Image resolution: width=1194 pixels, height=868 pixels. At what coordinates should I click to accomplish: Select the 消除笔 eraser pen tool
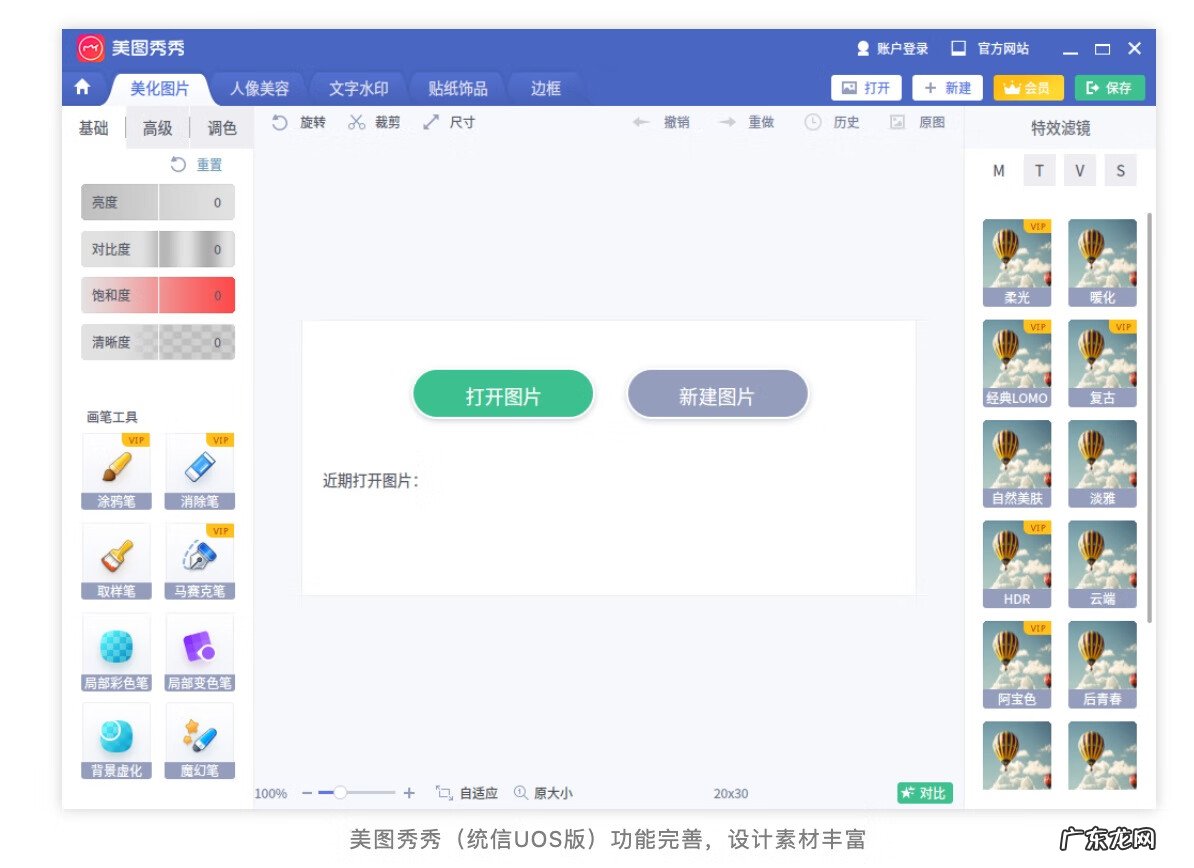point(199,470)
